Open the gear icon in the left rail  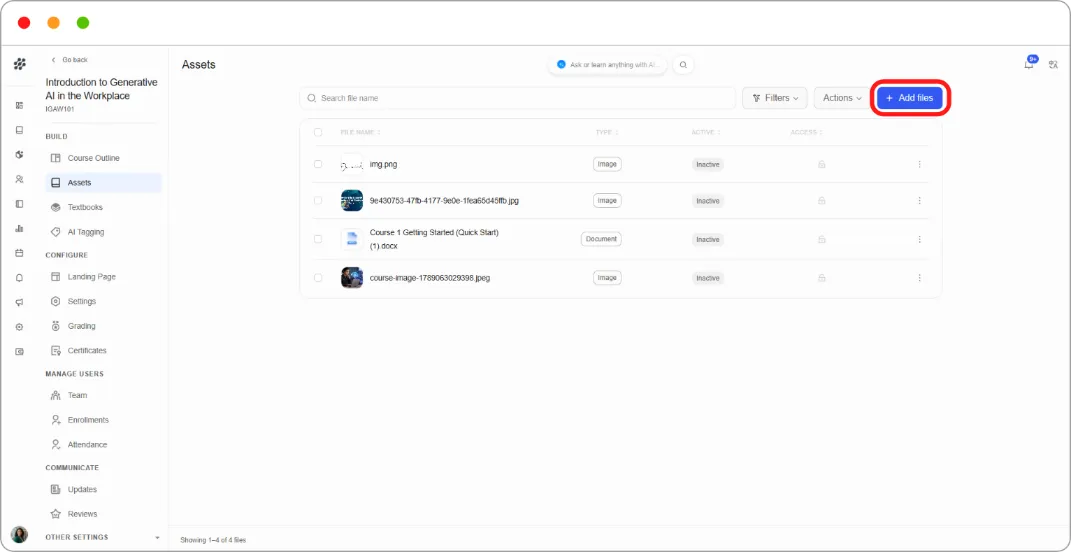(19, 327)
